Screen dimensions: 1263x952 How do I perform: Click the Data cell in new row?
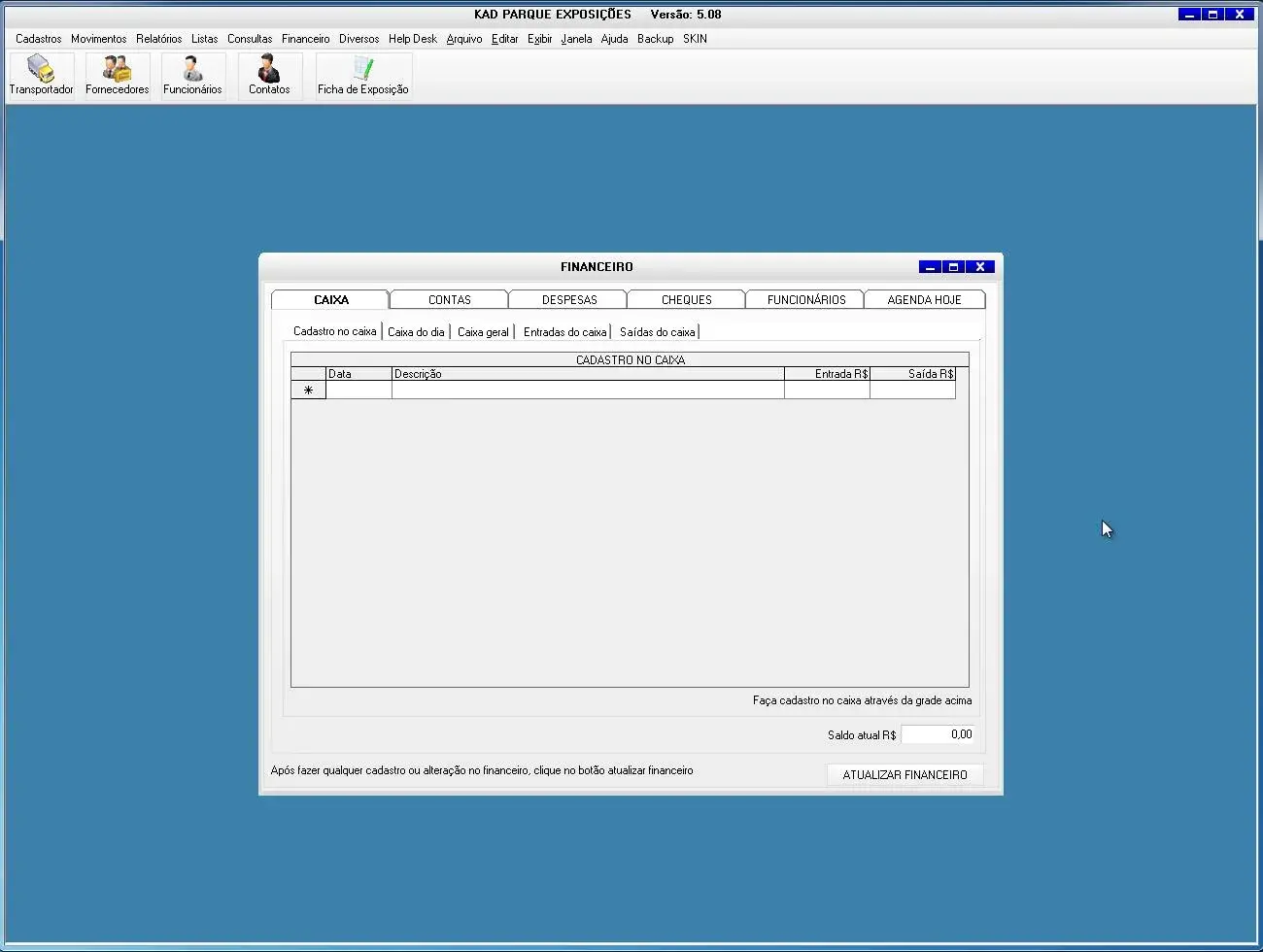click(358, 390)
